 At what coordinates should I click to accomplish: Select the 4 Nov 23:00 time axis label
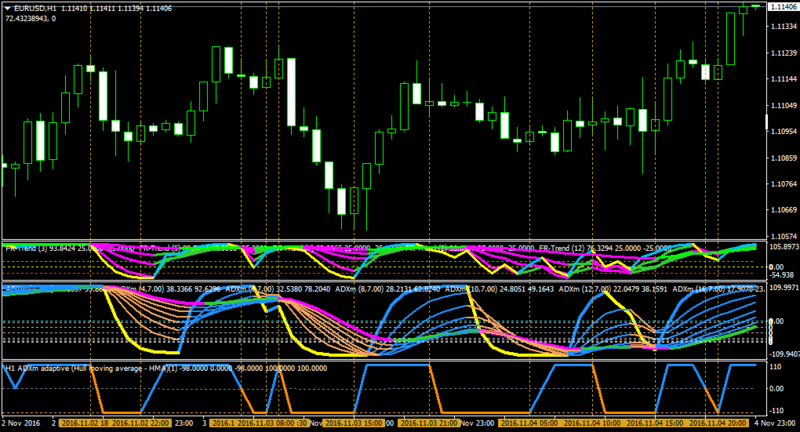776,423
